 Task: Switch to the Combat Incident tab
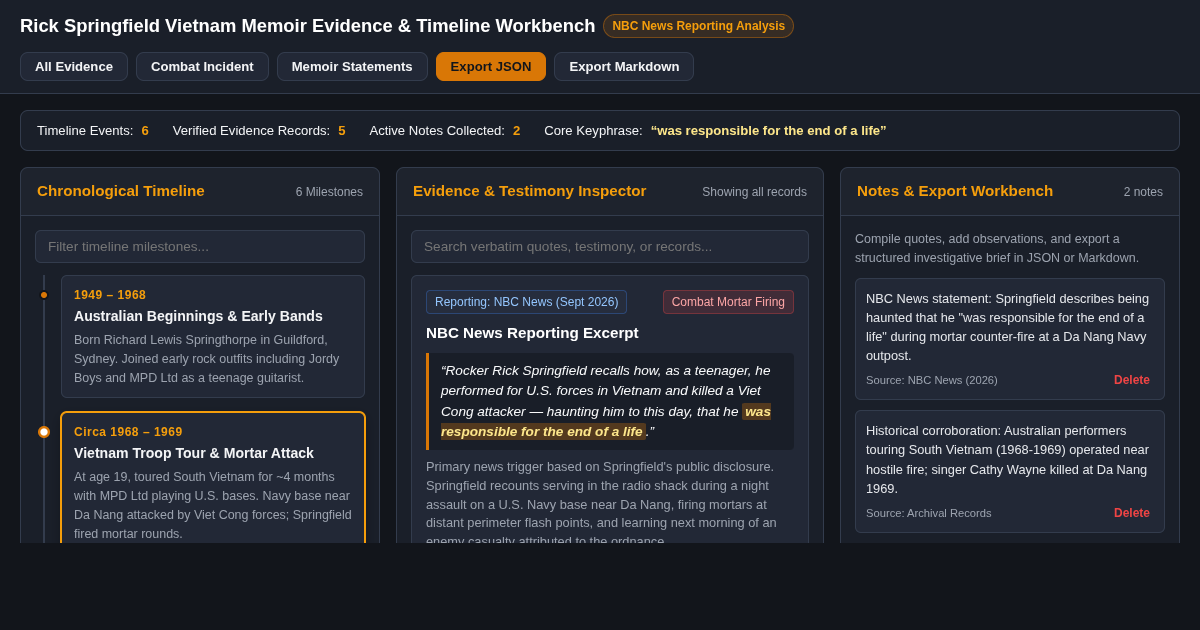pyautogui.click(x=202, y=67)
